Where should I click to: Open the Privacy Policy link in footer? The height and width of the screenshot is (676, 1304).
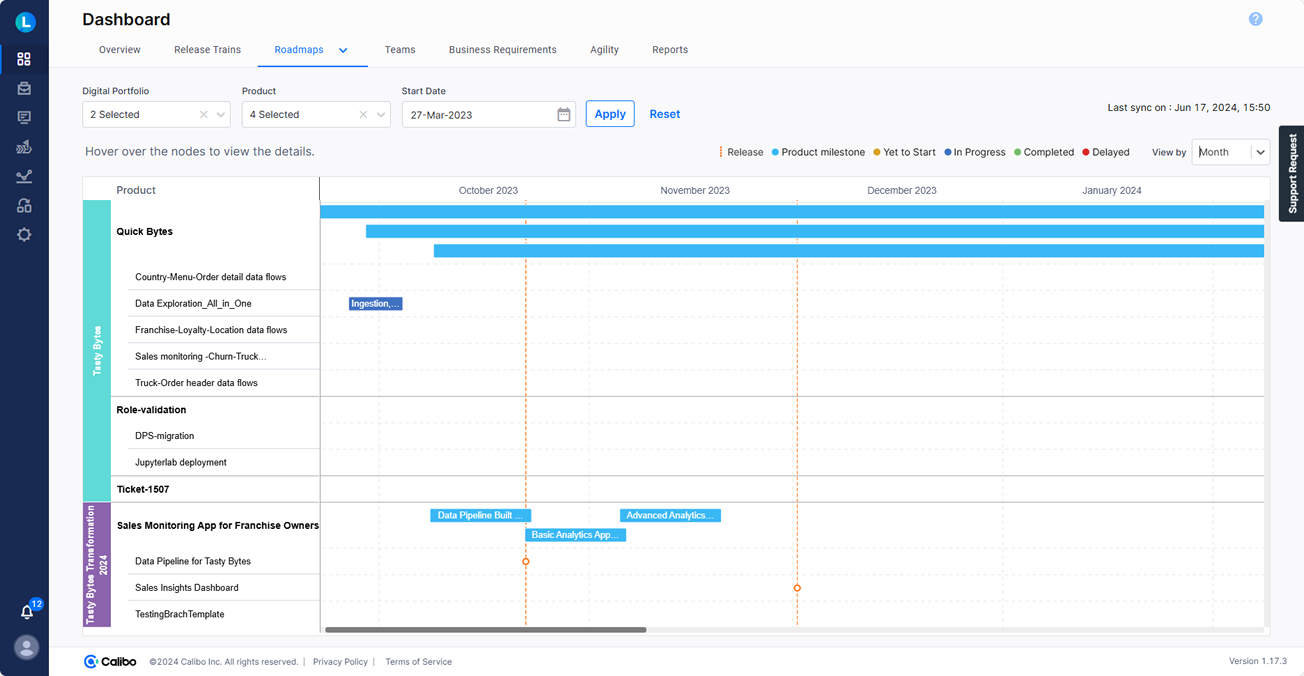[340, 662]
